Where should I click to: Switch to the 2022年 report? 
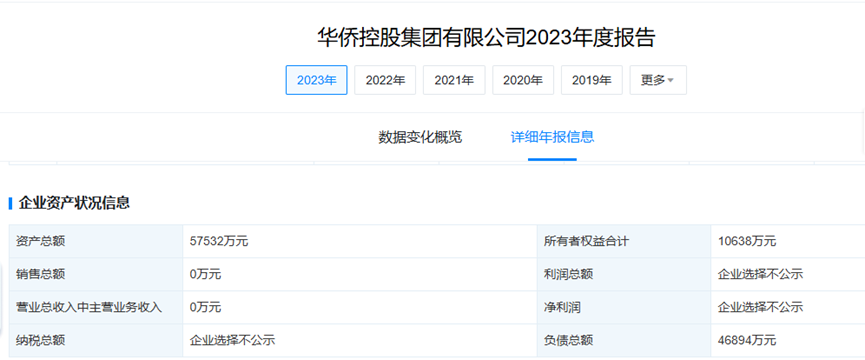(x=385, y=80)
